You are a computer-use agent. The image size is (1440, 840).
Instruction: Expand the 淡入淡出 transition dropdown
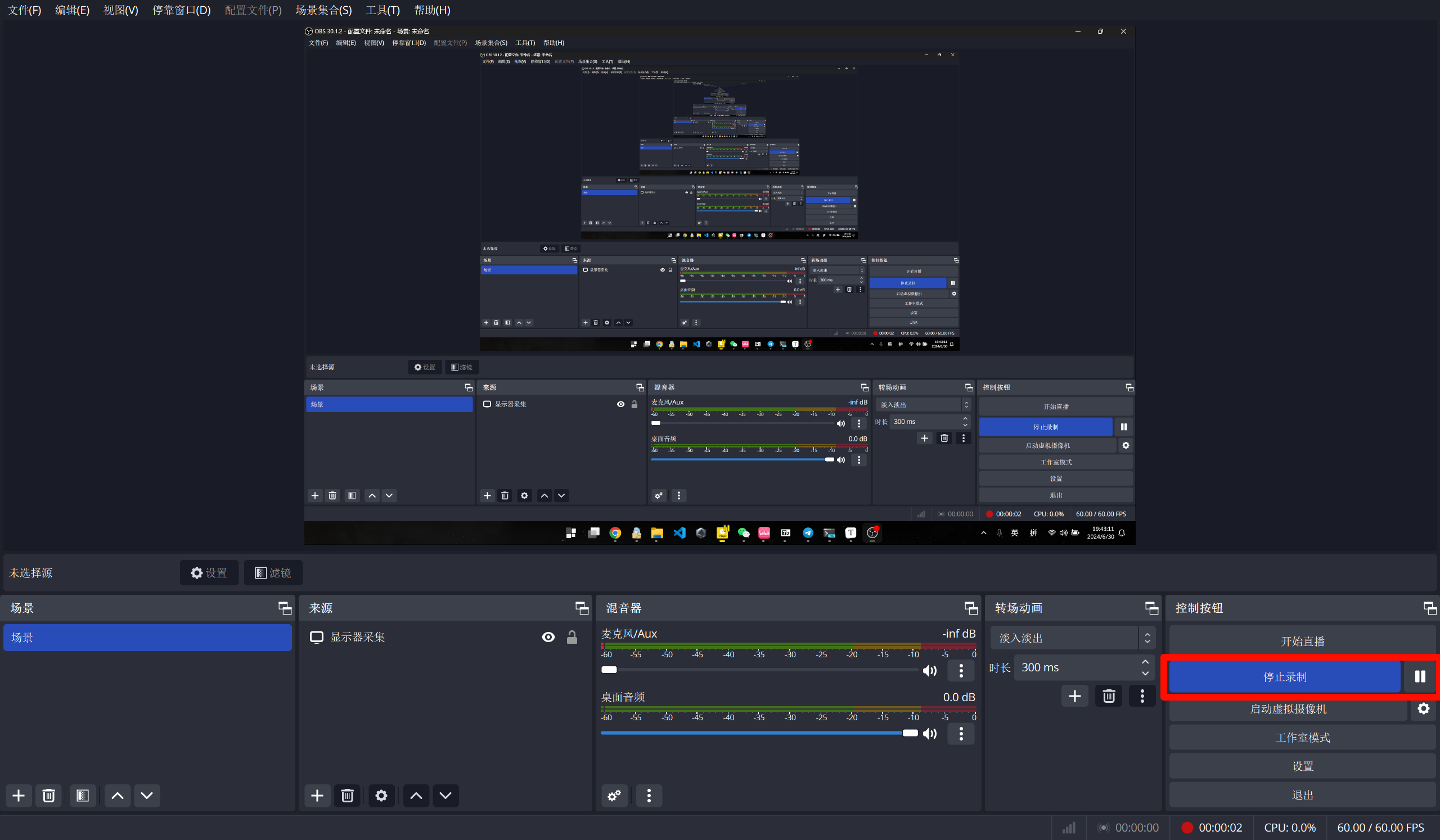point(1147,638)
